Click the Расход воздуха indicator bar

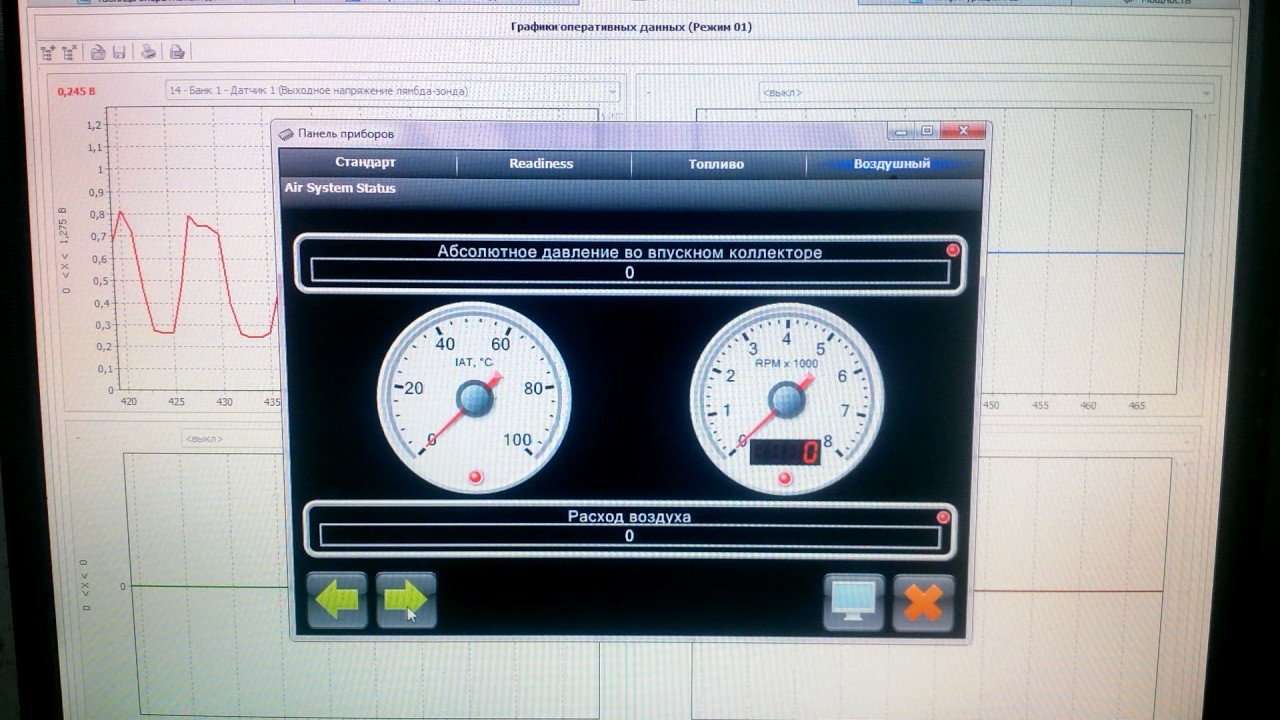(629, 528)
